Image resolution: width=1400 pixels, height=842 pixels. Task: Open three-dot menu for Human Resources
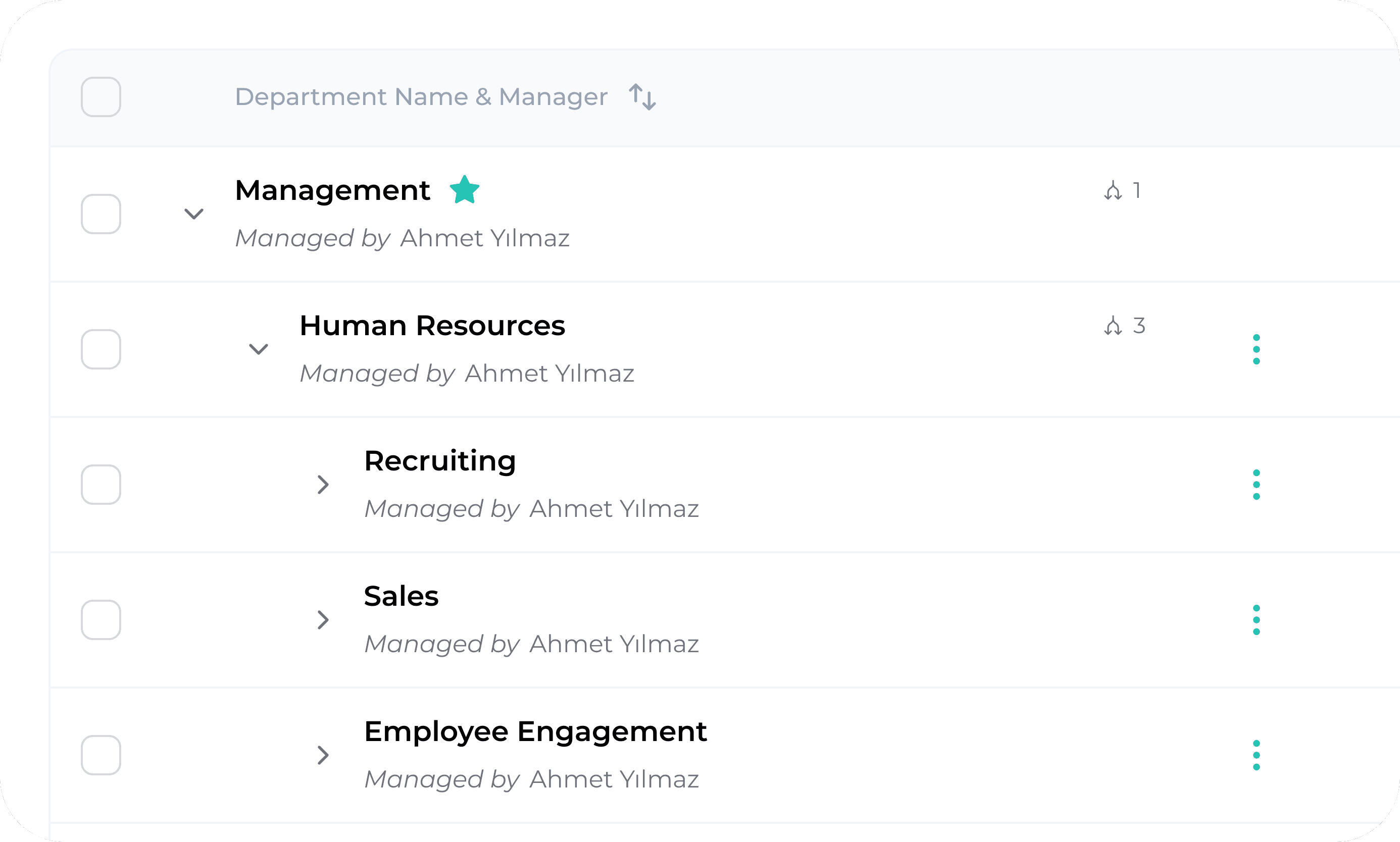tap(1256, 349)
